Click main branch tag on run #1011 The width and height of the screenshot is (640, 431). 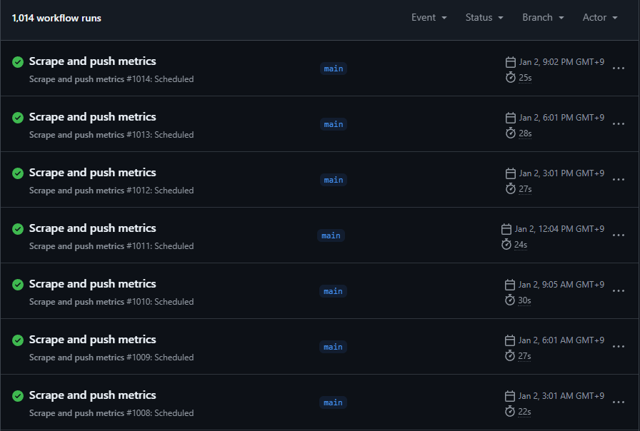331,236
